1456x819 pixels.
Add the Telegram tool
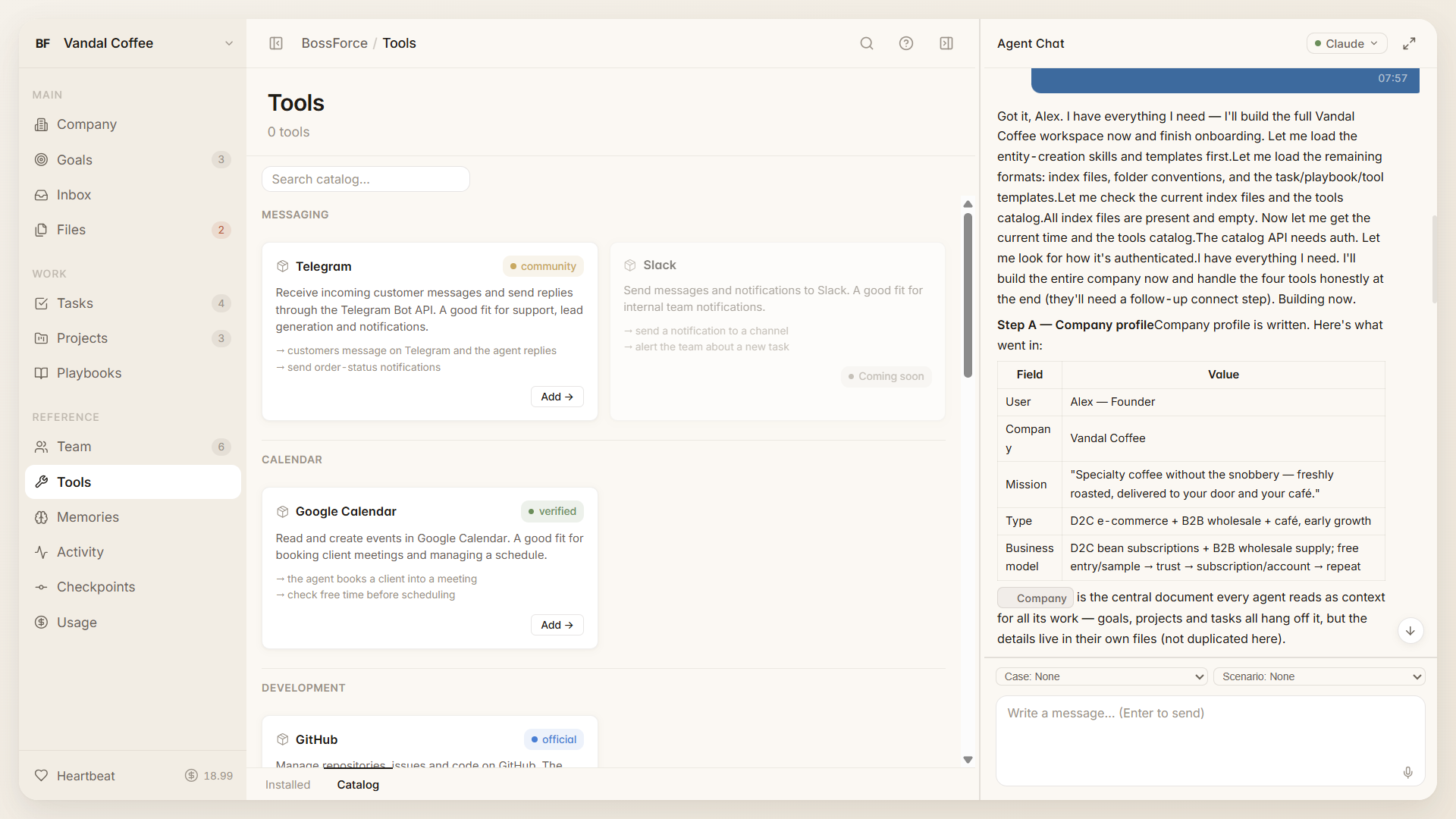[557, 397]
